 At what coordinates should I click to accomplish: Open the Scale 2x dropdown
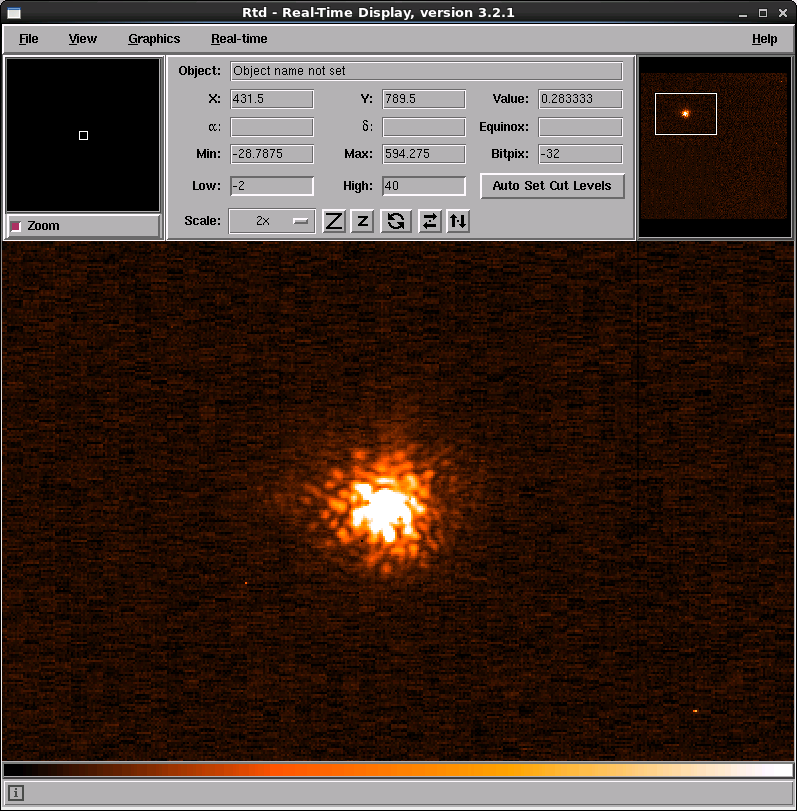(272, 221)
